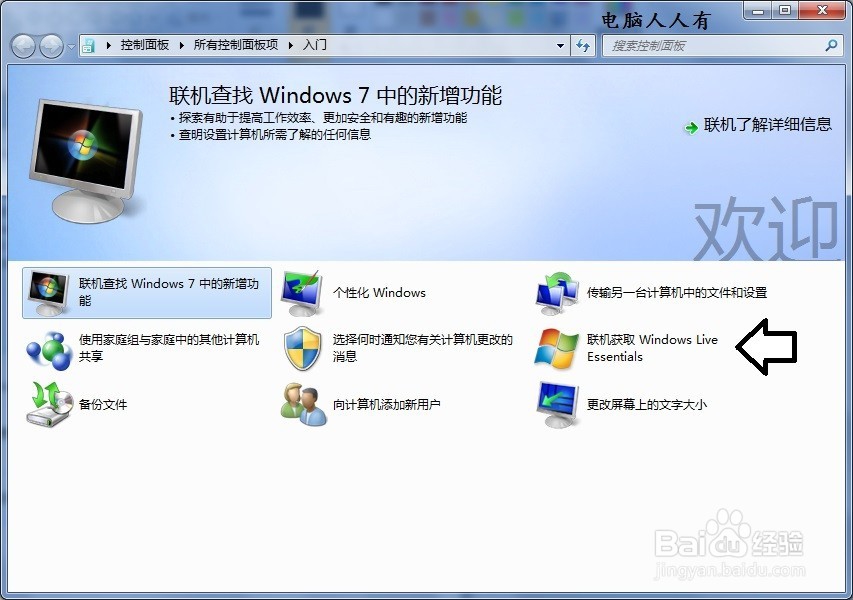Screen dimensions: 853x600
Task: Click the magnifier icon in the search box
Action: [830, 46]
